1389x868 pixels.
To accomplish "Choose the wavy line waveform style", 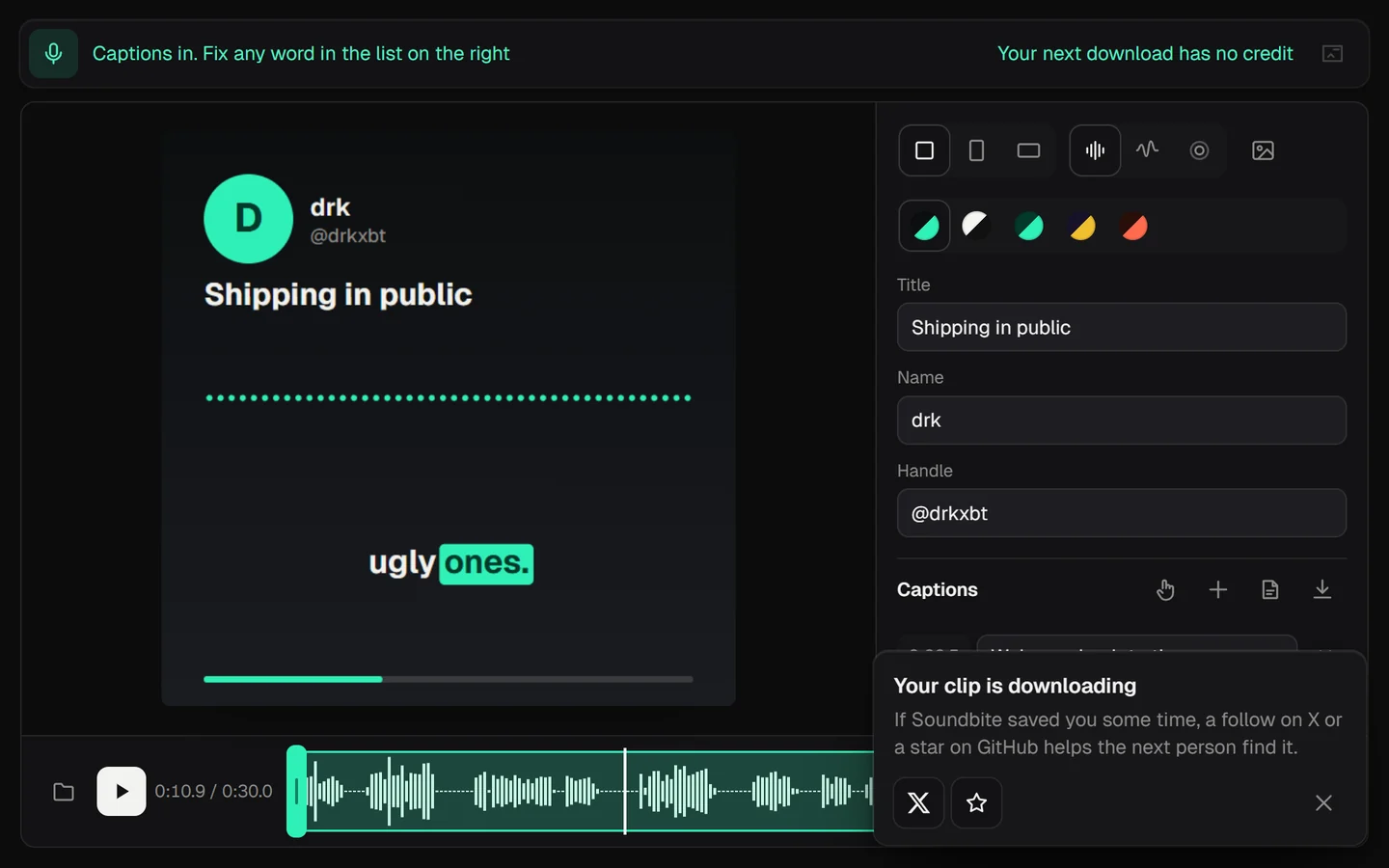I will (1147, 150).
